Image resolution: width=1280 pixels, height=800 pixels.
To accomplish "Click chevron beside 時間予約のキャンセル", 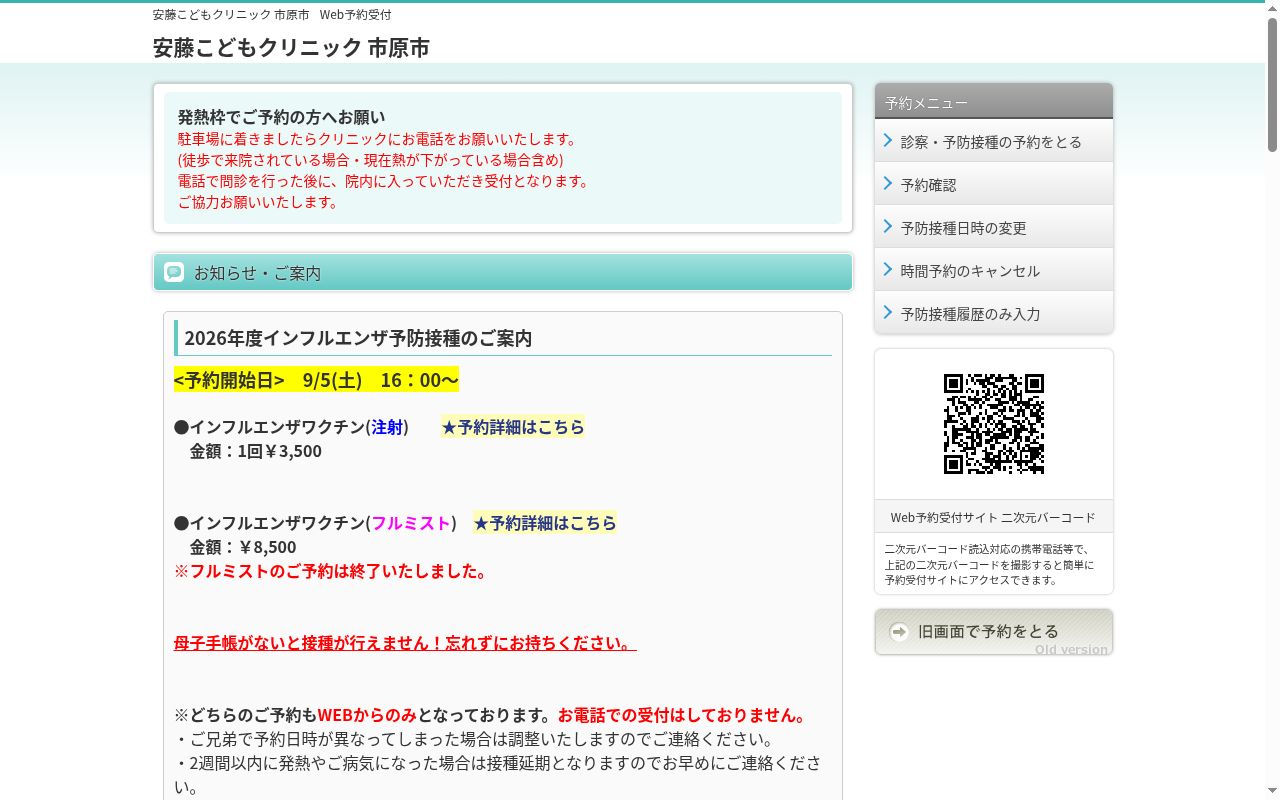I will pyautogui.click(x=888, y=270).
